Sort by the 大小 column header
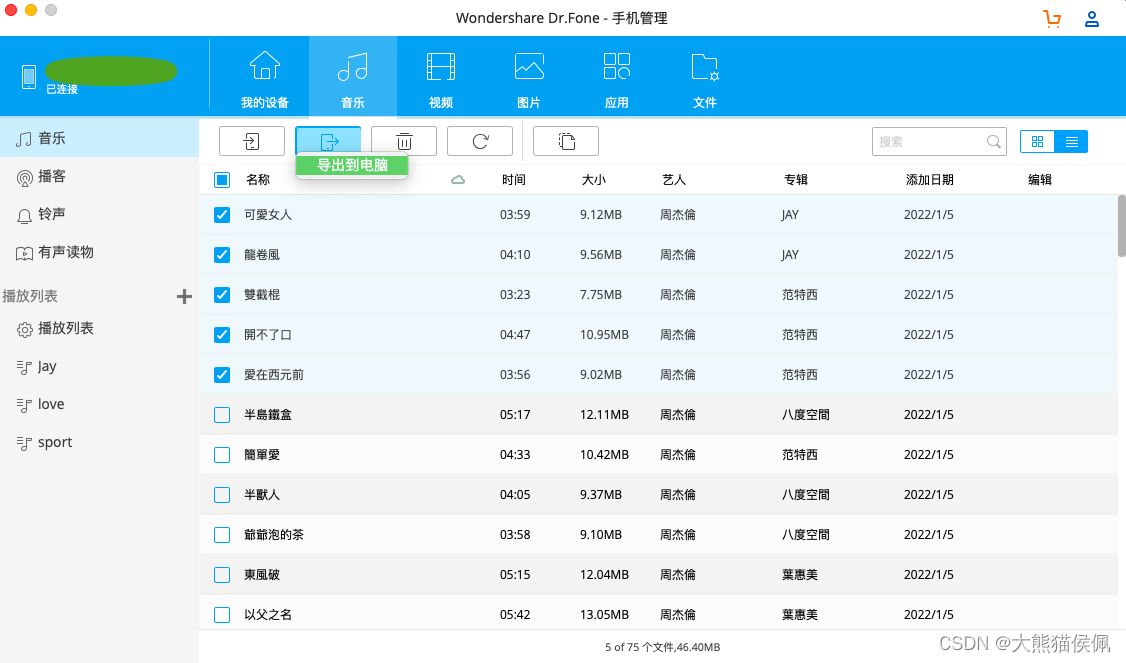The image size is (1126, 663). (x=593, y=180)
